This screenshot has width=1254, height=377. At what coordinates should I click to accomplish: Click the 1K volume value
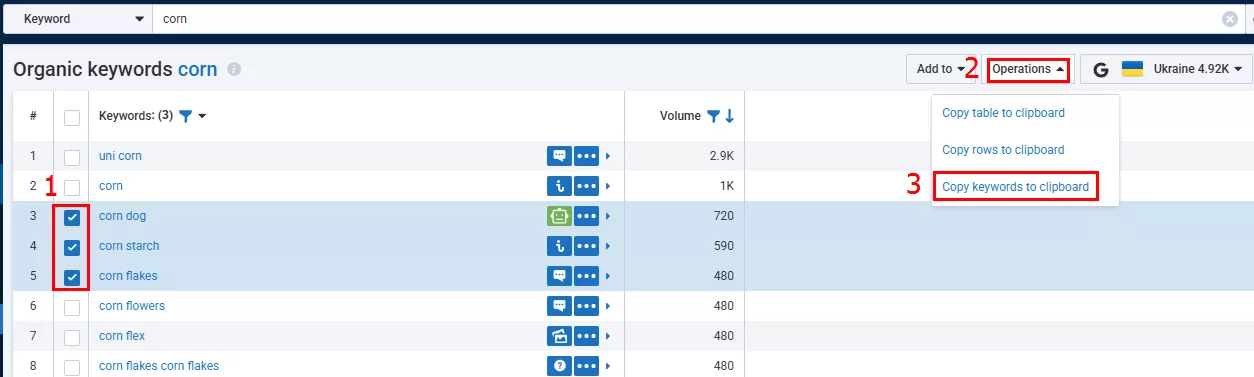[726, 186]
